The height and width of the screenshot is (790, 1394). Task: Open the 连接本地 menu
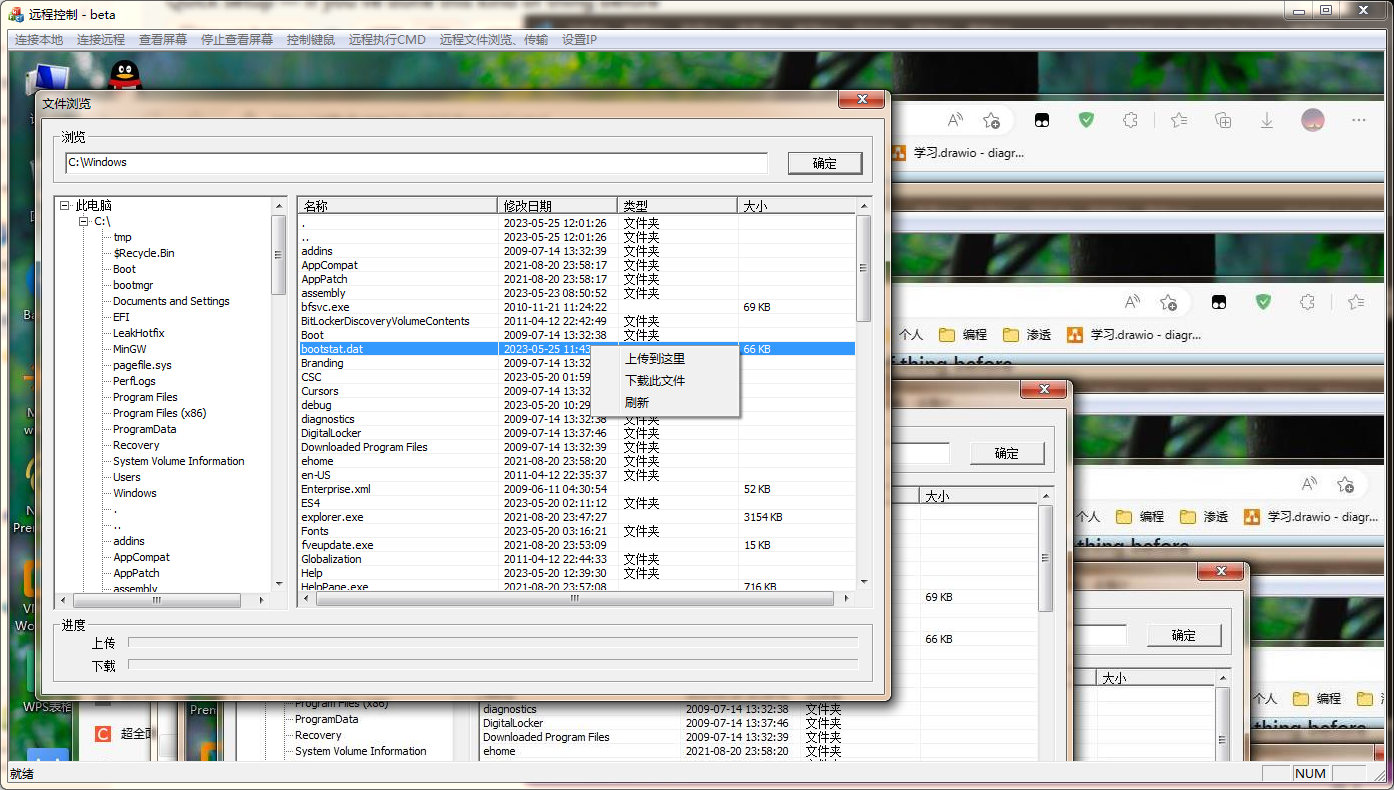(x=39, y=40)
